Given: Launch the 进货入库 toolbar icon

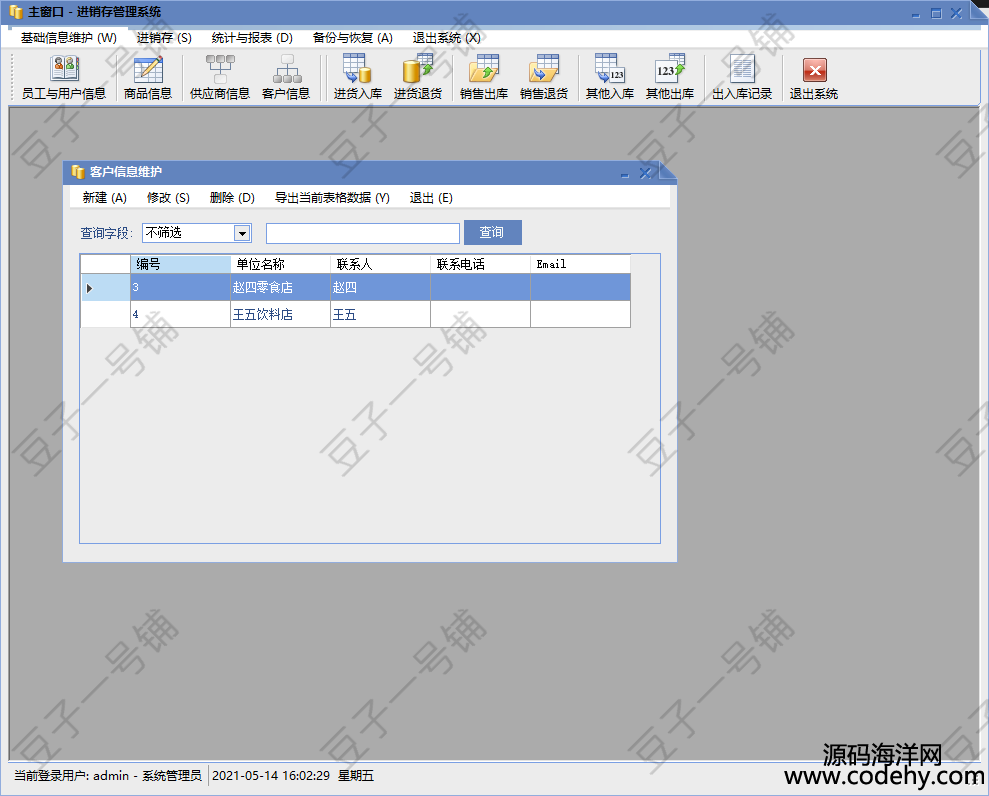Looking at the screenshot, I should pyautogui.click(x=358, y=77).
